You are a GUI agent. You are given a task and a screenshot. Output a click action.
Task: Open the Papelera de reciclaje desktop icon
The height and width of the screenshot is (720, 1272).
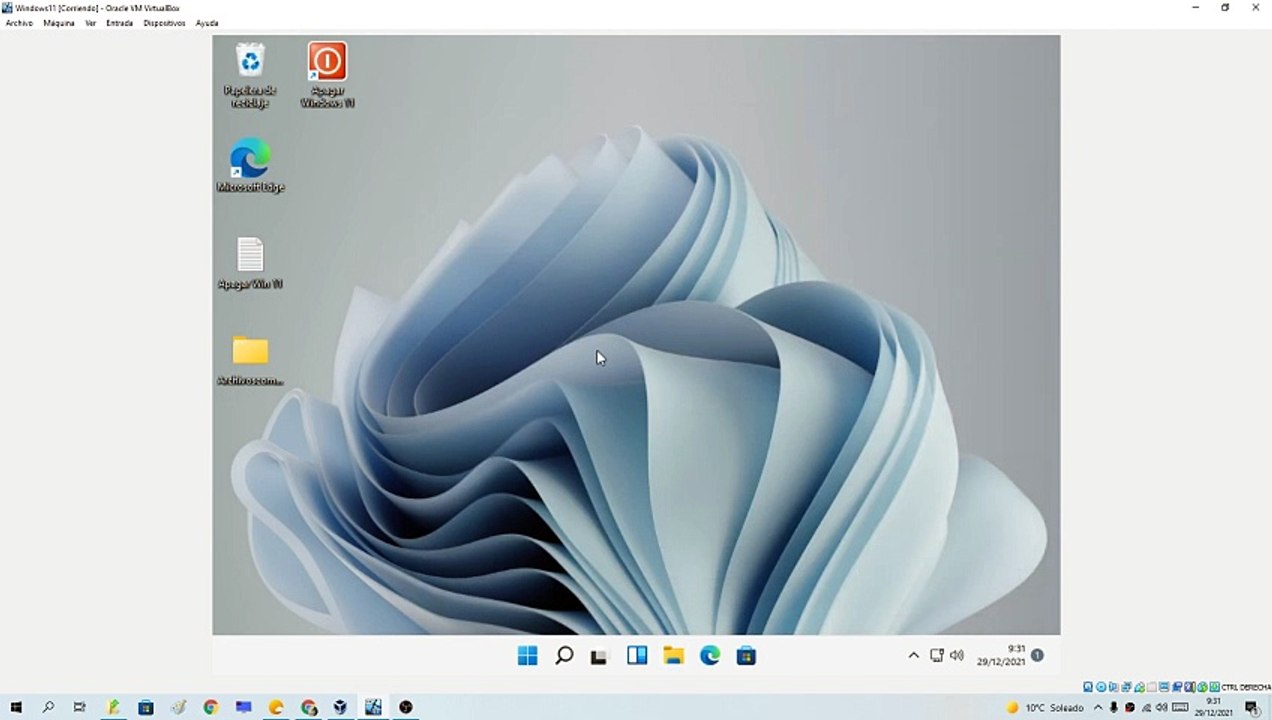(x=250, y=75)
